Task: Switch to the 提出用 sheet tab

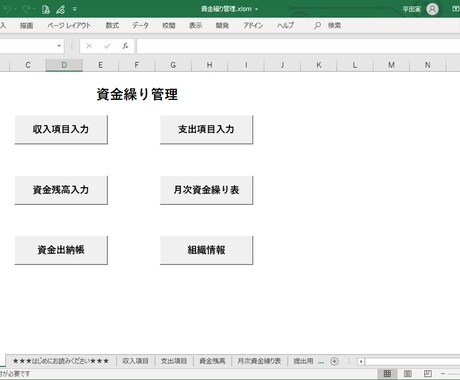Action: [x=303, y=361]
